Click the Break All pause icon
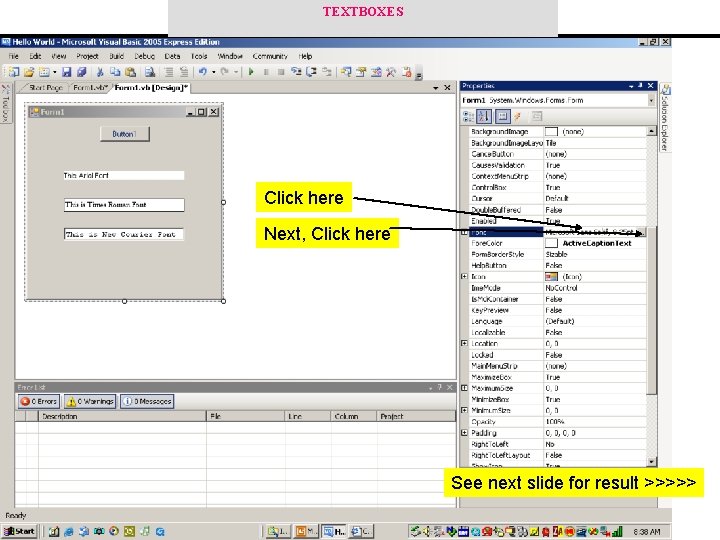This screenshot has height=540, width=720. click(266, 72)
